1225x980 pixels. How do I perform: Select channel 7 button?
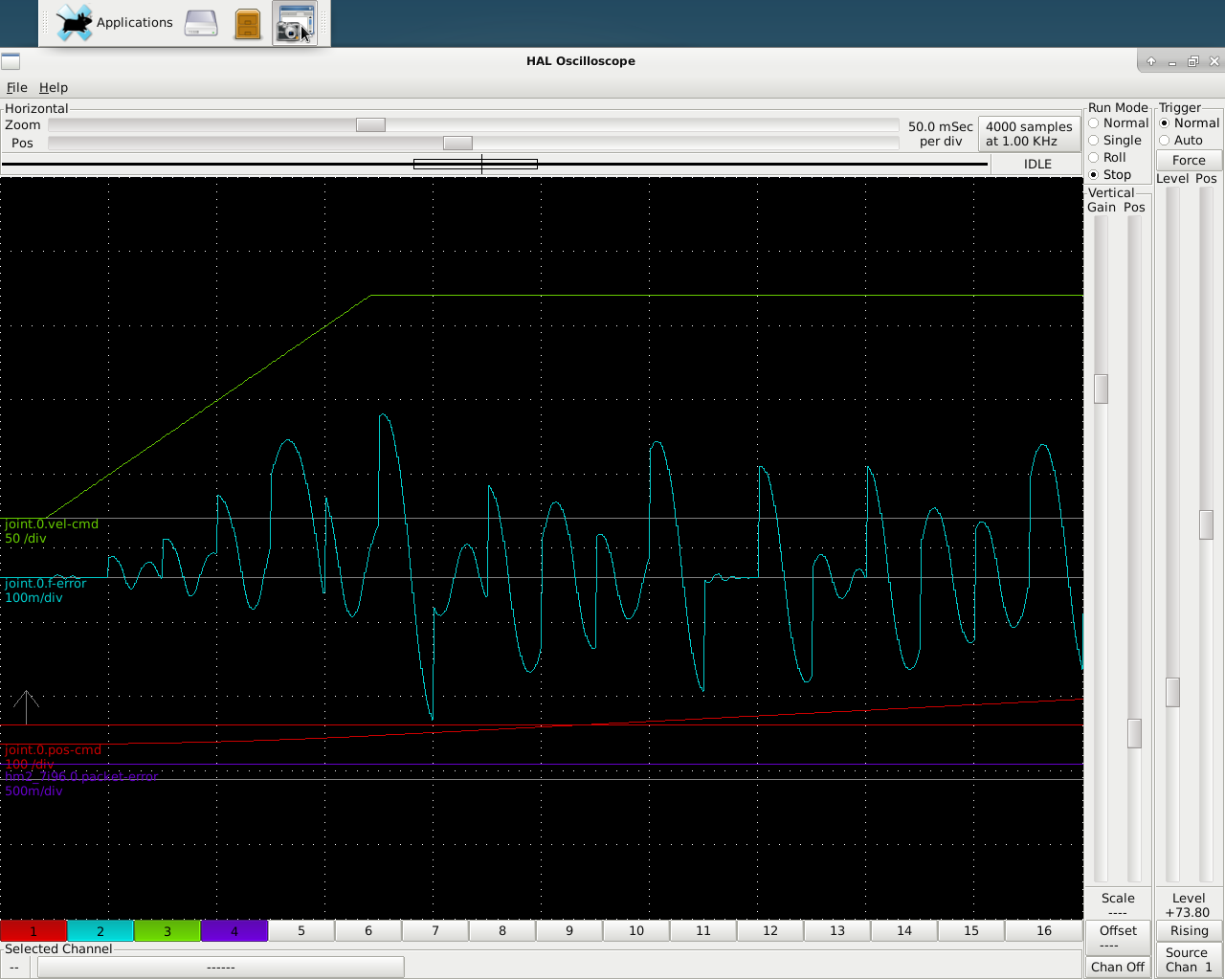pos(435,931)
